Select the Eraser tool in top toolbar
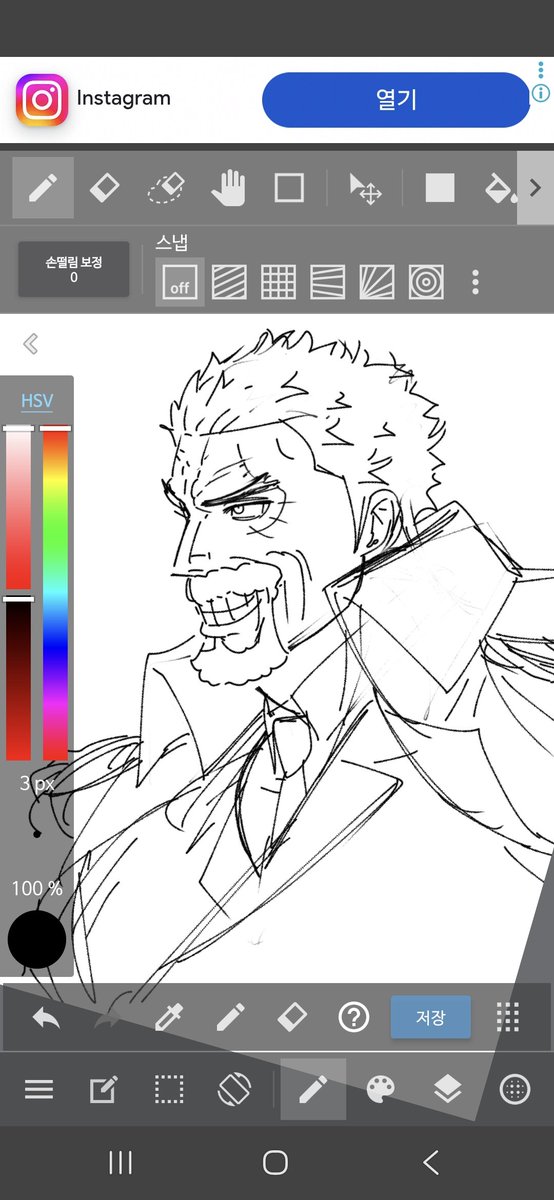554x1200 pixels. click(x=105, y=187)
